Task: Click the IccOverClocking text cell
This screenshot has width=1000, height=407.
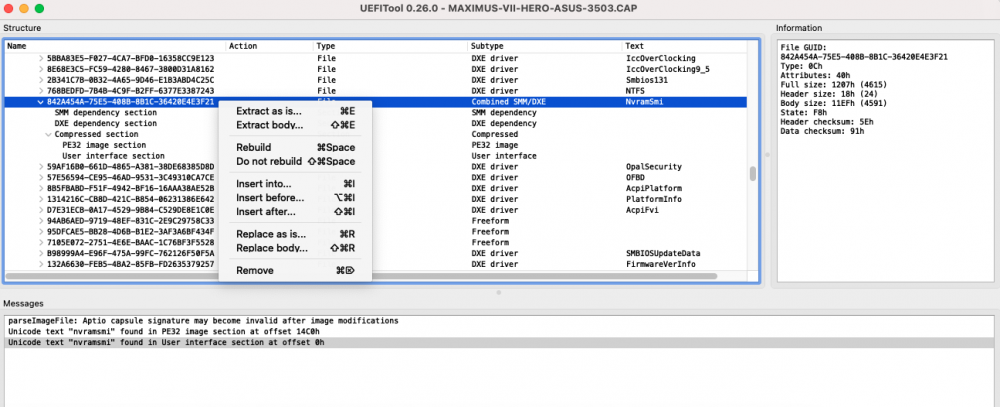Action: (x=660, y=58)
